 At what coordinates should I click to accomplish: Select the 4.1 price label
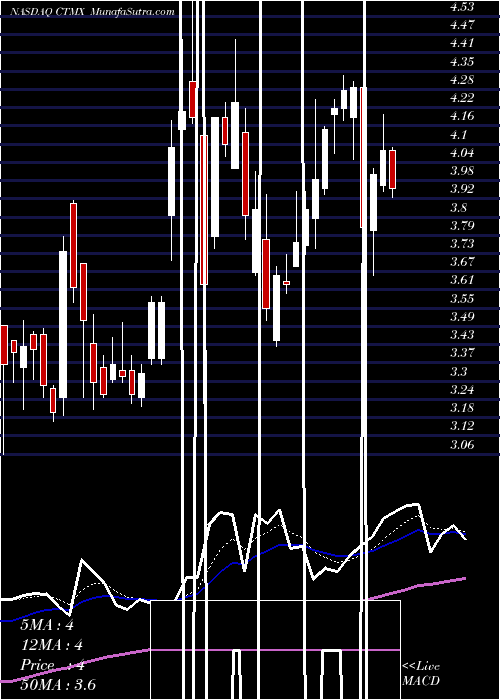click(459, 134)
